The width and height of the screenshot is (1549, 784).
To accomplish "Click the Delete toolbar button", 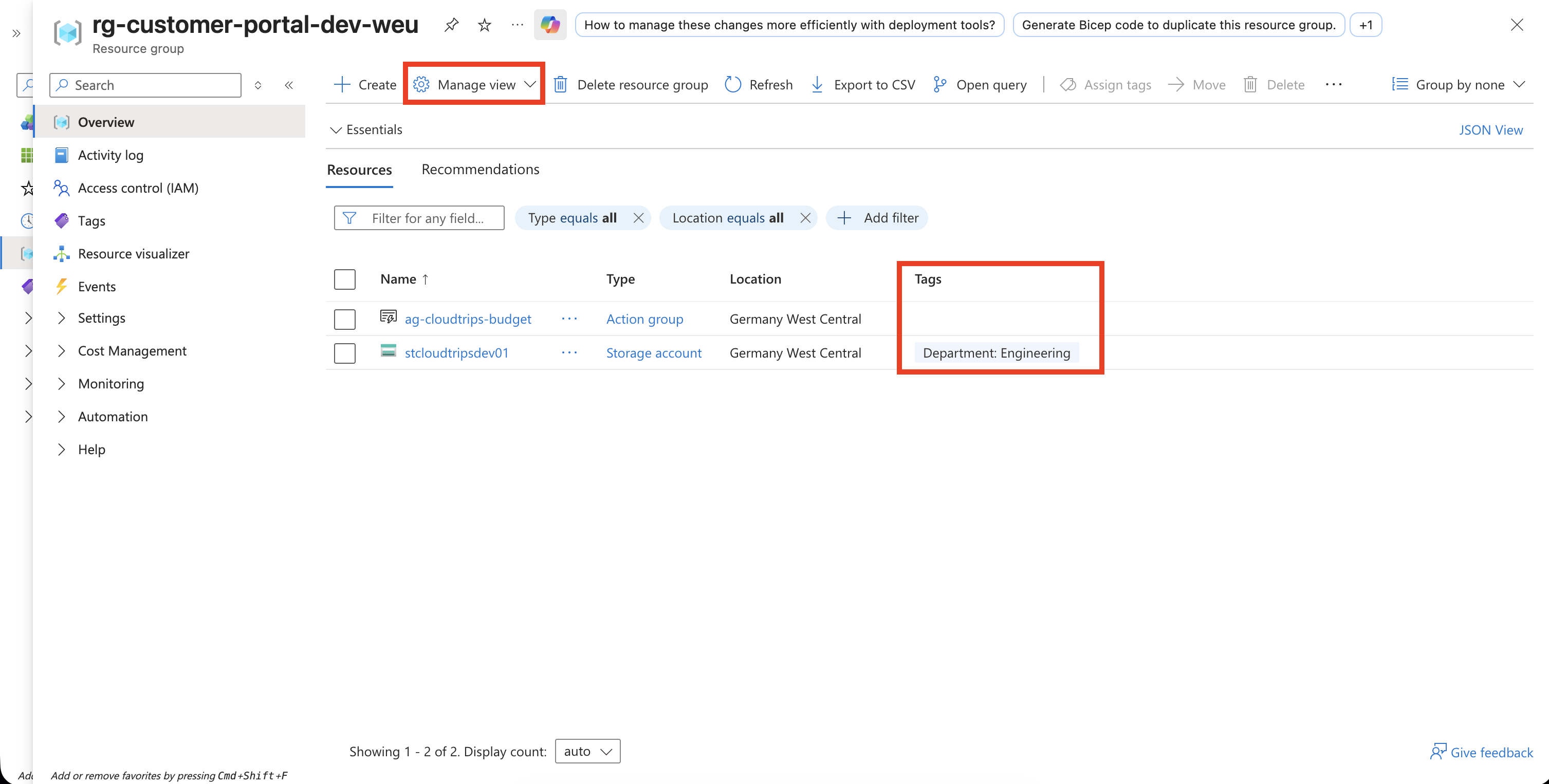I will click(x=1274, y=85).
